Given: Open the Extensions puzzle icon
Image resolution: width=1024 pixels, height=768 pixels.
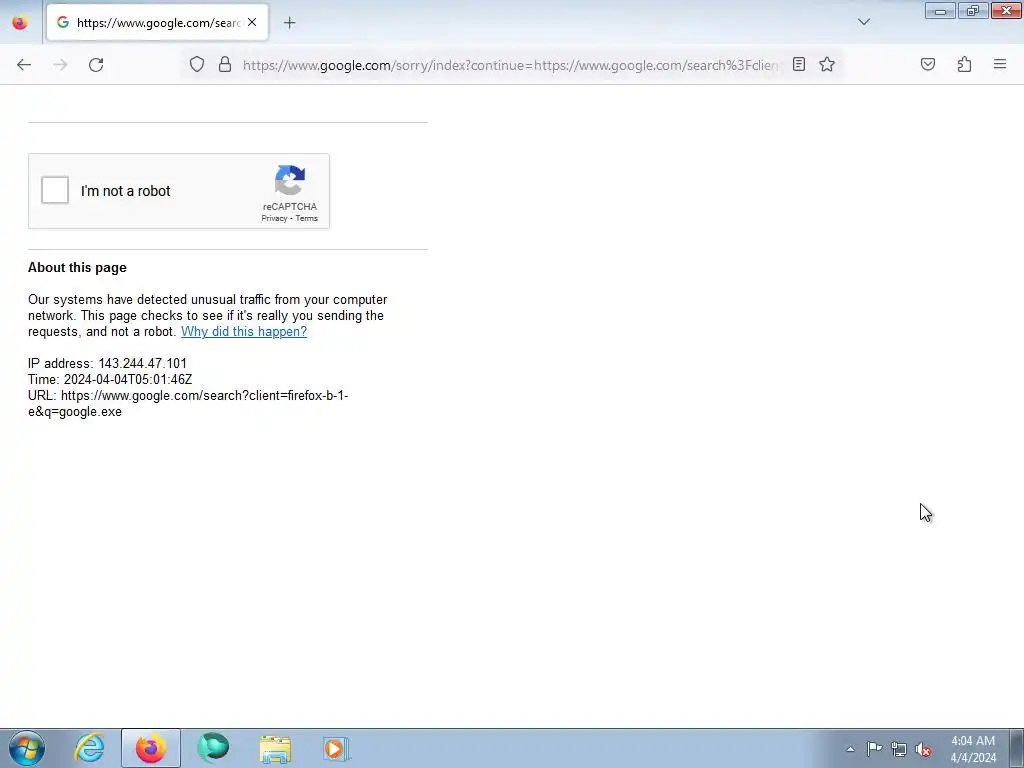Looking at the screenshot, I should pyautogui.click(x=964, y=64).
